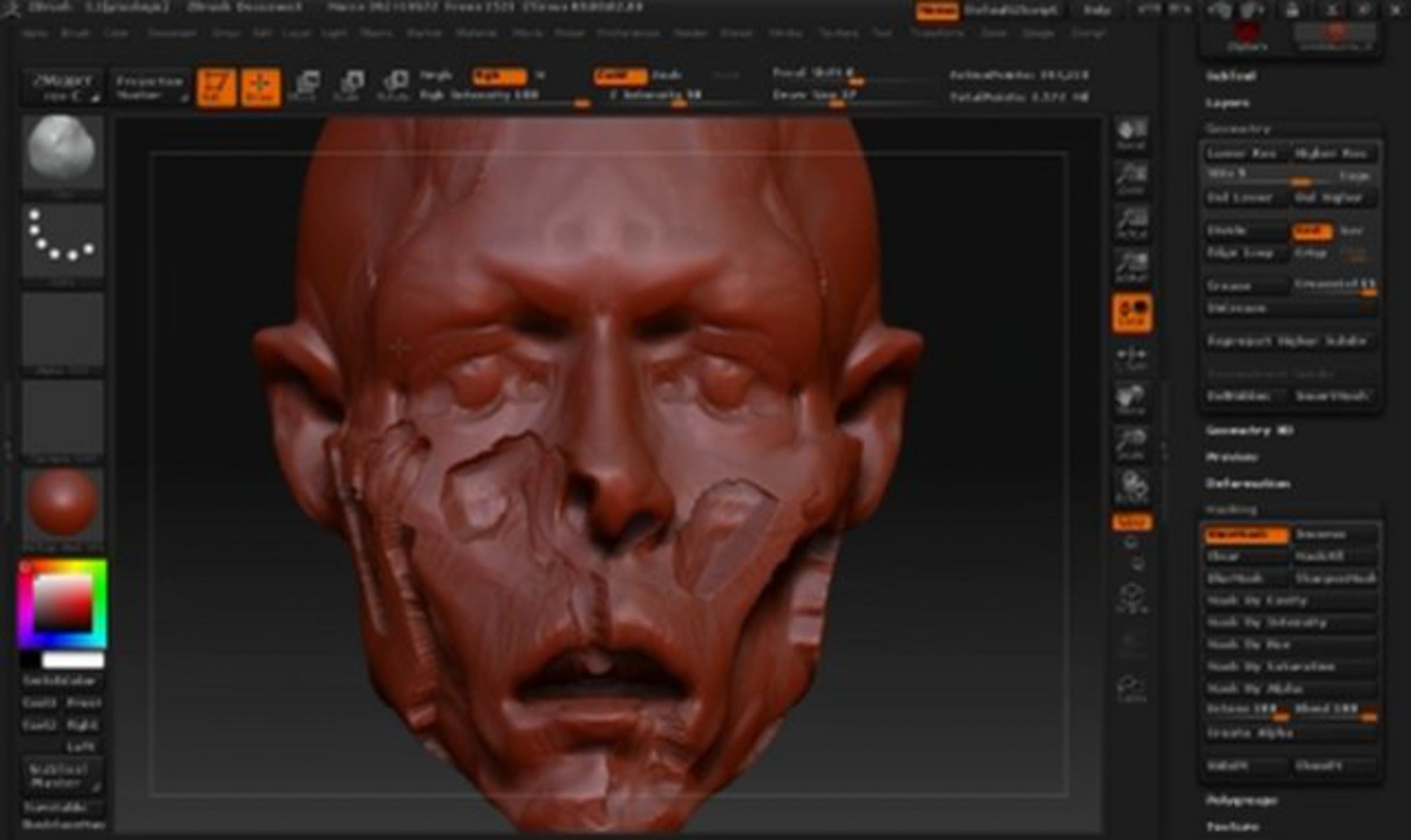Screen dimensions: 1411x840
Task: Open the Preferences menu
Action: point(628,34)
